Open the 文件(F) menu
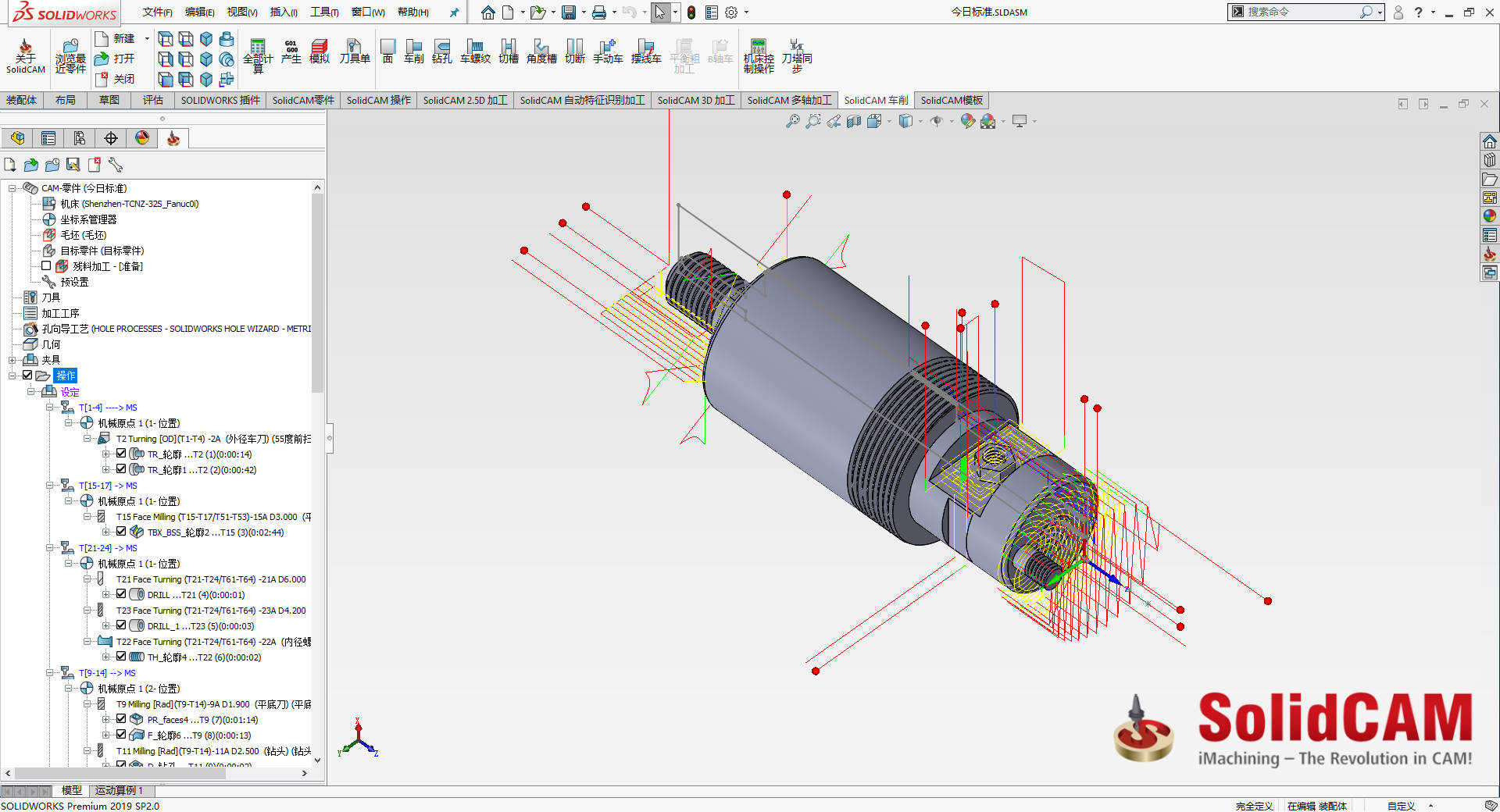This screenshot has height=812, width=1500. pyautogui.click(x=157, y=12)
